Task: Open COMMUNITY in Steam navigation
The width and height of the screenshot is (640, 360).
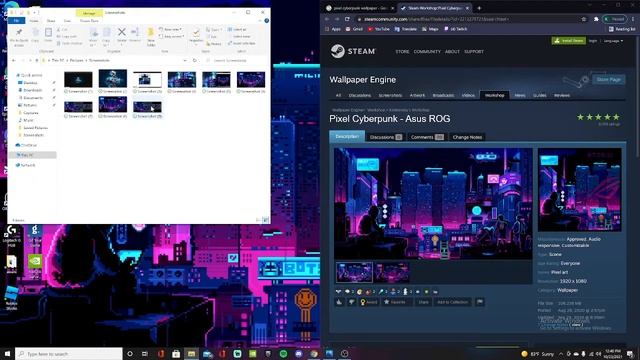Action: [x=427, y=51]
